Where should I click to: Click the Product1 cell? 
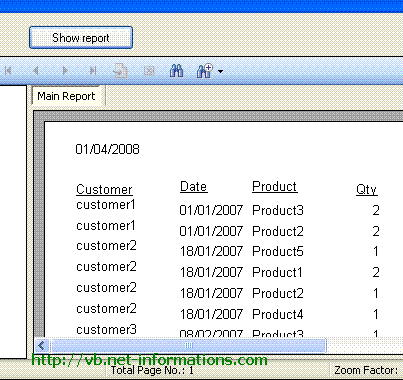pos(277,272)
